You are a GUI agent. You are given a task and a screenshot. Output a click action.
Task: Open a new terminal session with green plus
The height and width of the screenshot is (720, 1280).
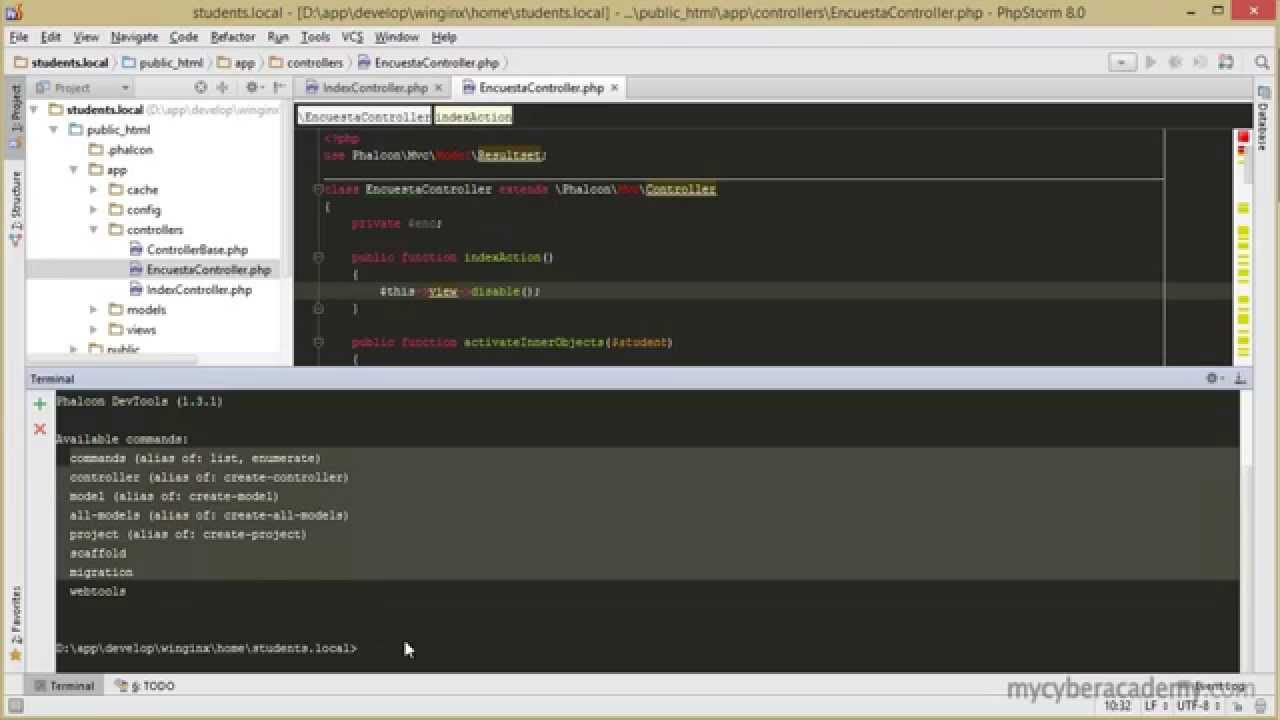40,404
